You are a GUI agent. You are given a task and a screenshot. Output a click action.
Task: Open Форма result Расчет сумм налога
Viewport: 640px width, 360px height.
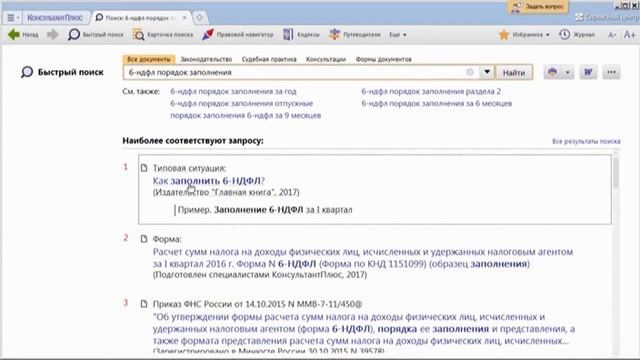pyautogui.click(x=363, y=258)
